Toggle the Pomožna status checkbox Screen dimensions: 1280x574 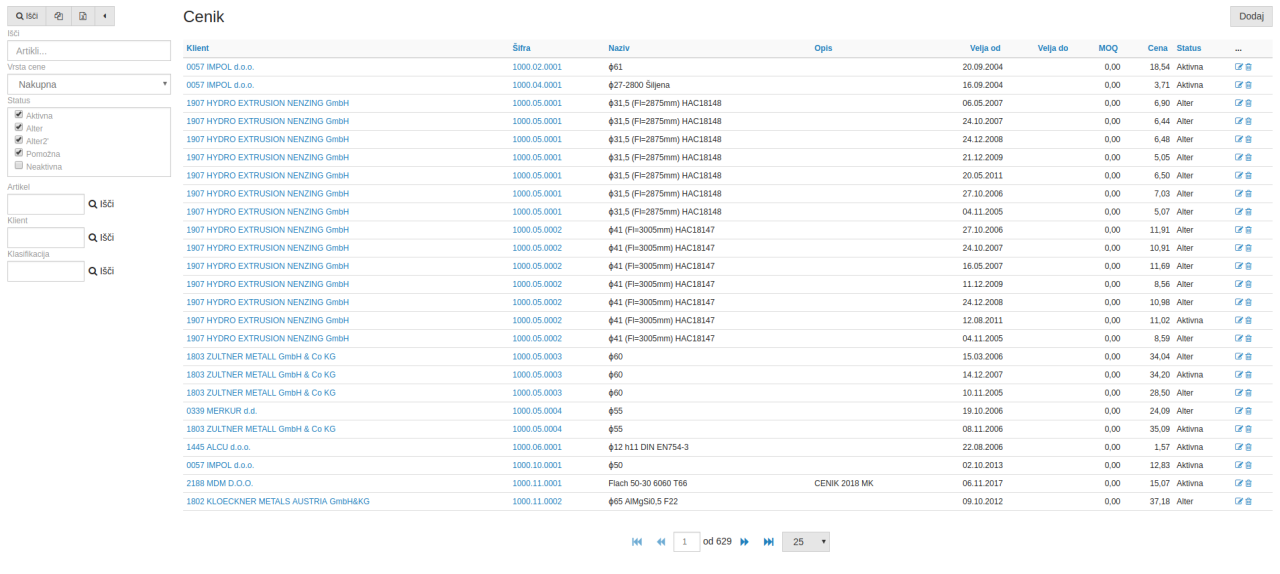point(19,153)
